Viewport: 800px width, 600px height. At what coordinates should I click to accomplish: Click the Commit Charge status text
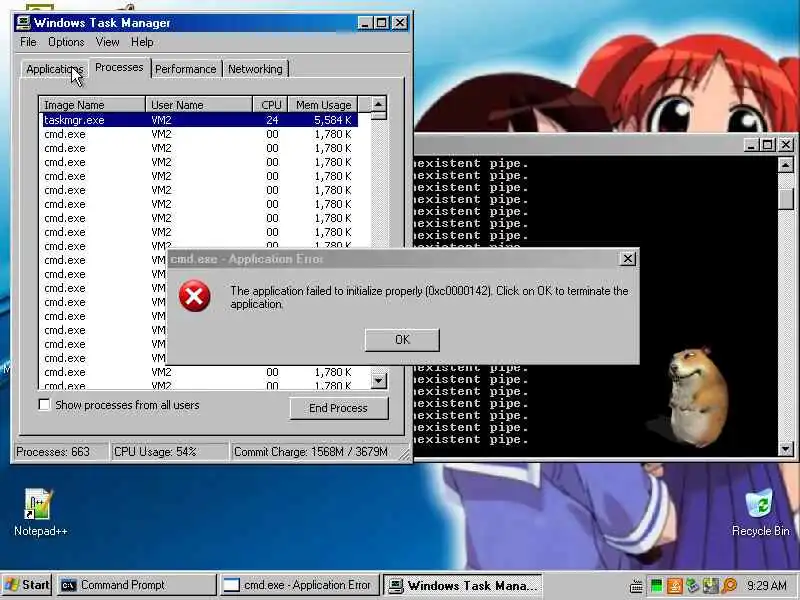coord(311,452)
